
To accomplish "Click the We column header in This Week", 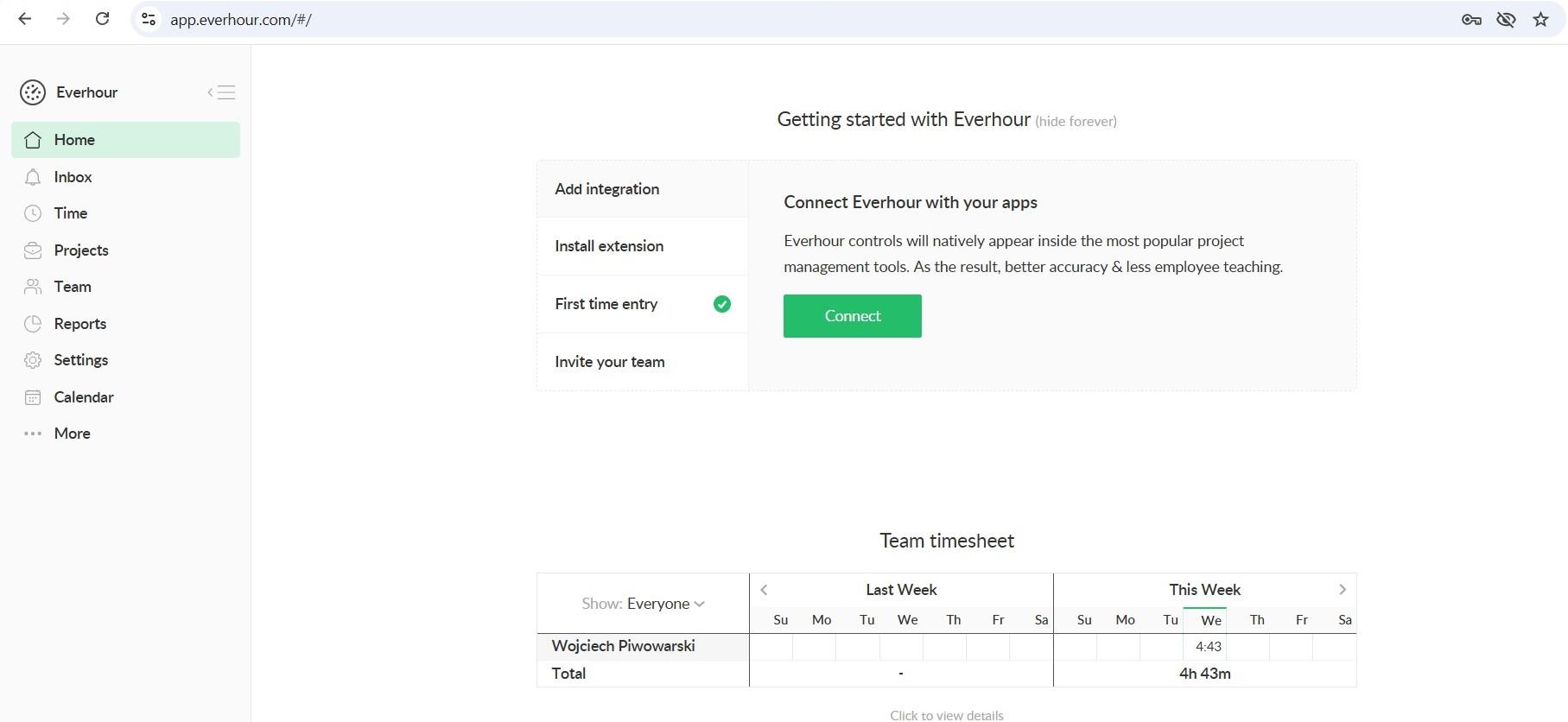I will pos(1211,620).
